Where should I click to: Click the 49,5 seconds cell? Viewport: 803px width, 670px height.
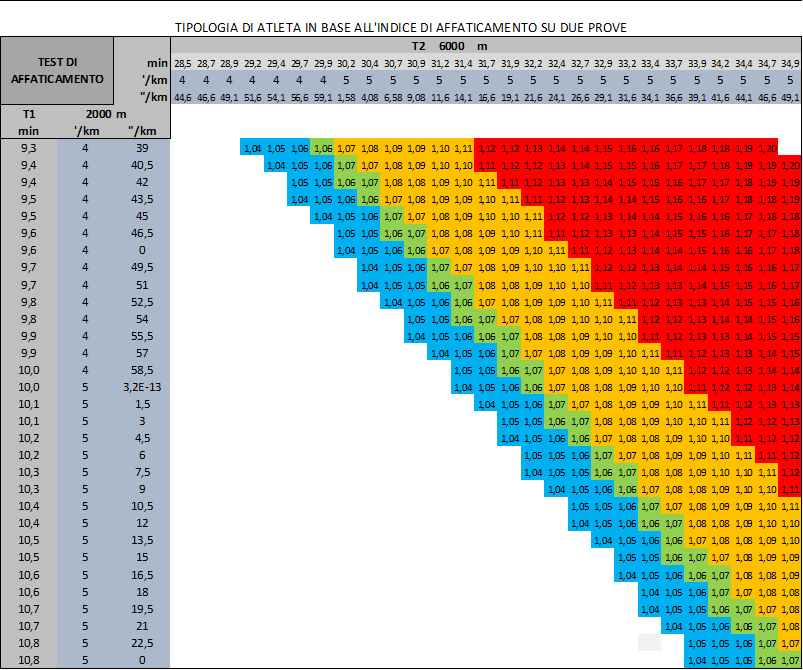click(142, 267)
